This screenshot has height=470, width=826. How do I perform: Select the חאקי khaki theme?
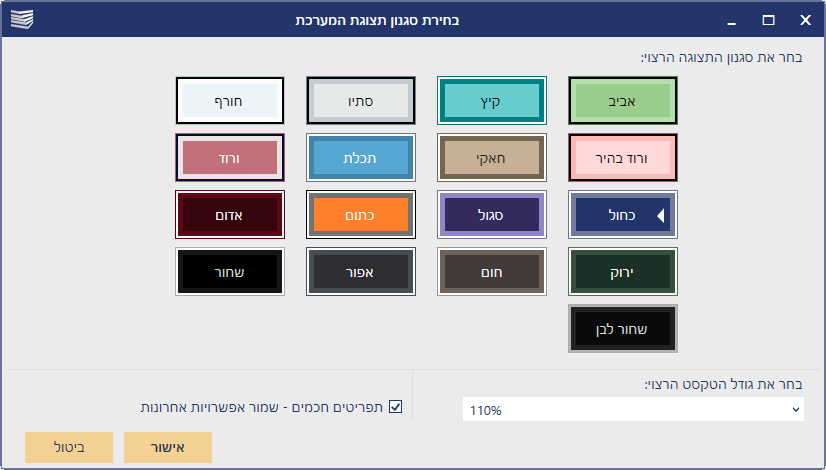click(x=491, y=158)
